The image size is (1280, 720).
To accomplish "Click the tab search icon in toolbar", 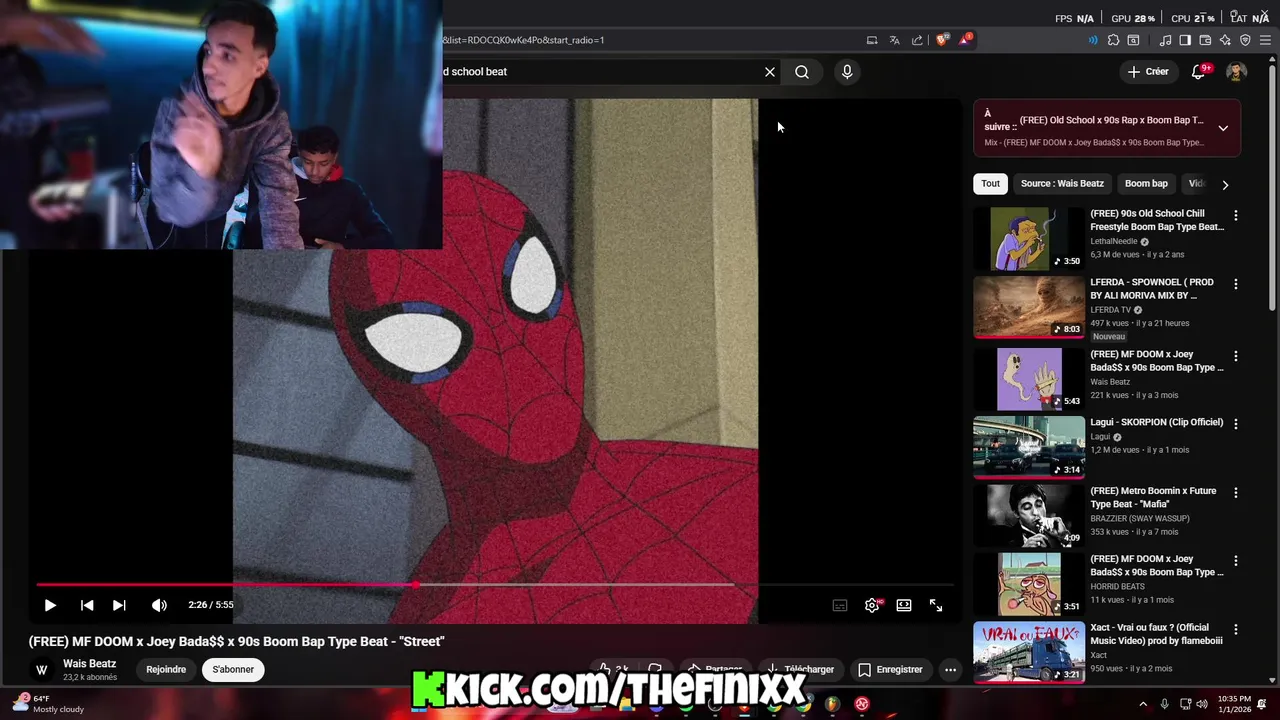I will coord(1133,40).
